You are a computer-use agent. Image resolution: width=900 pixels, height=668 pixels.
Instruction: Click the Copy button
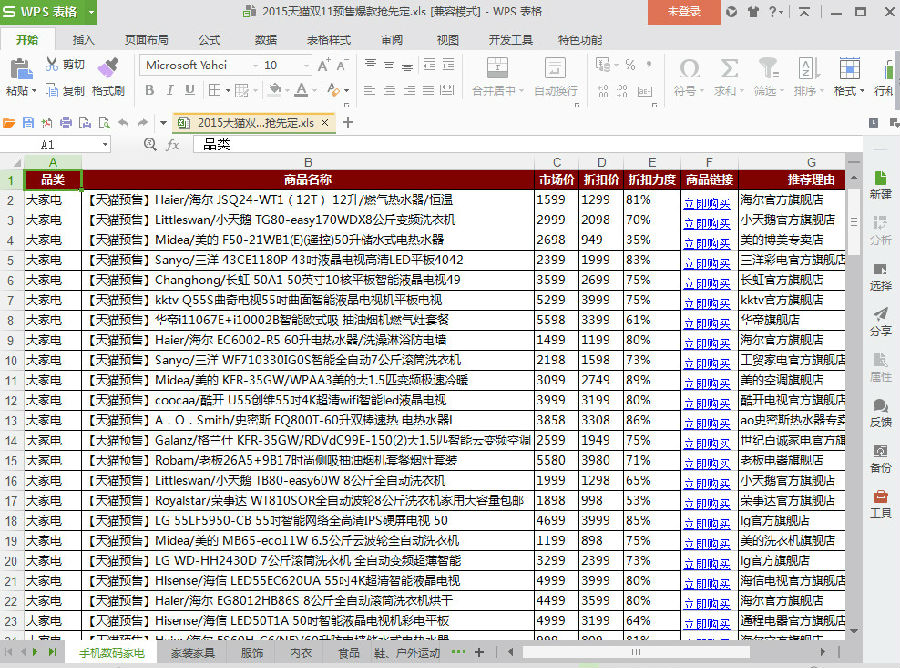[65, 91]
